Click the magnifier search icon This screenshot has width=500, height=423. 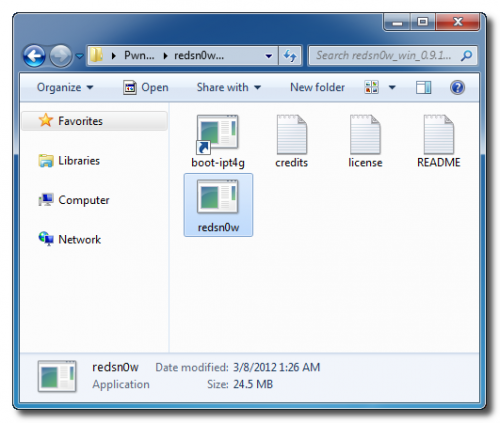pyautogui.click(x=467, y=55)
